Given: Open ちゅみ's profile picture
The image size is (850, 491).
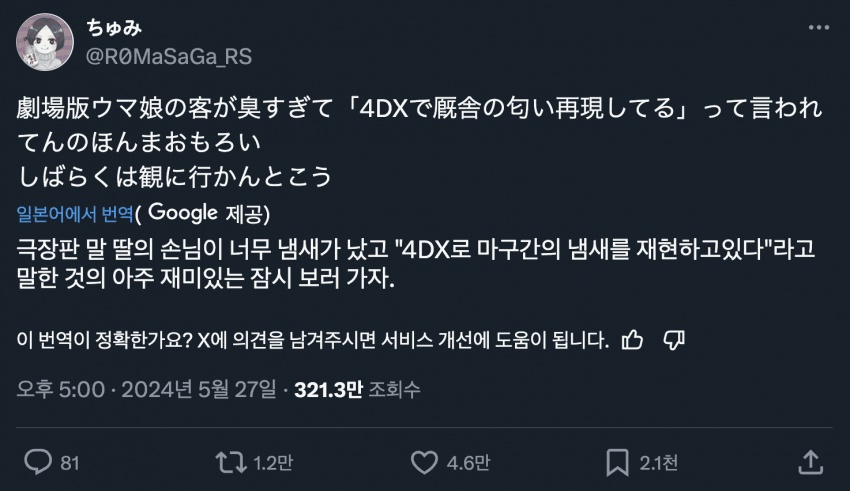Looking at the screenshot, I should (44, 42).
